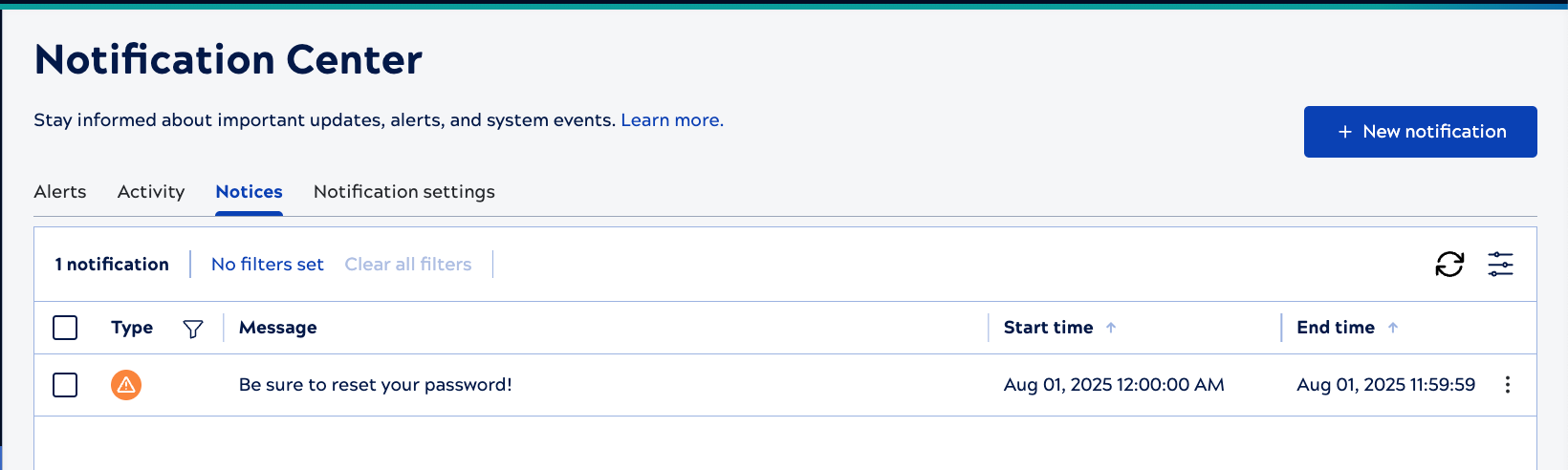Click the refresh notifications icon
This screenshot has height=470, width=1568.
pyautogui.click(x=1449, y=265)
